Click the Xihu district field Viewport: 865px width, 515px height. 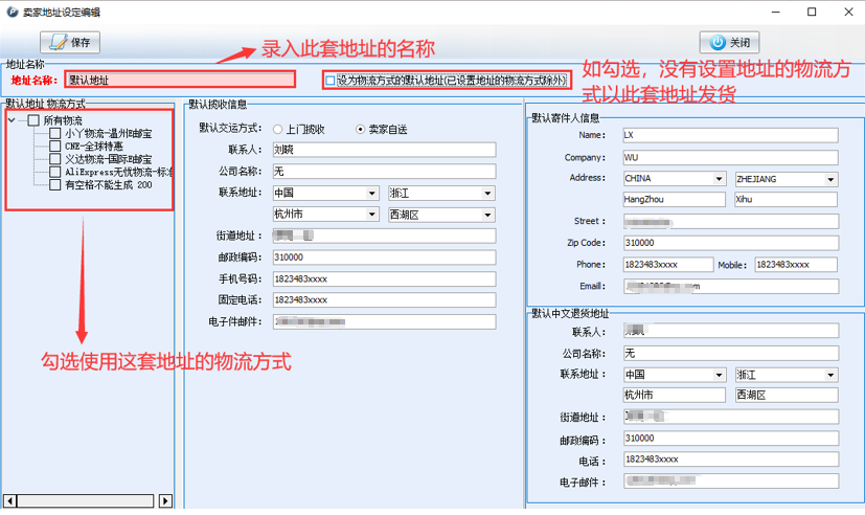pos(786,200)
